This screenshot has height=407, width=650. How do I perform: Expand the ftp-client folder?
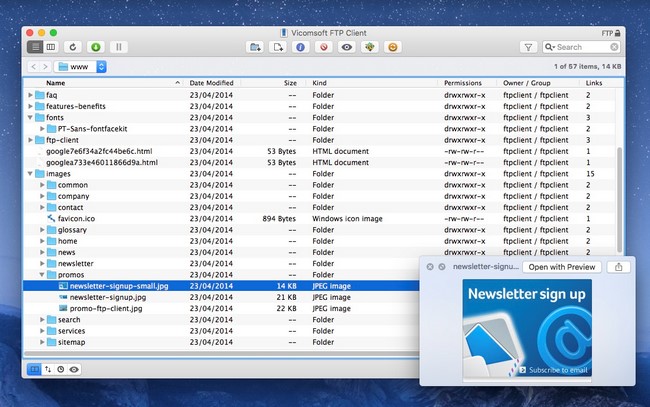[x=30, y=140]
